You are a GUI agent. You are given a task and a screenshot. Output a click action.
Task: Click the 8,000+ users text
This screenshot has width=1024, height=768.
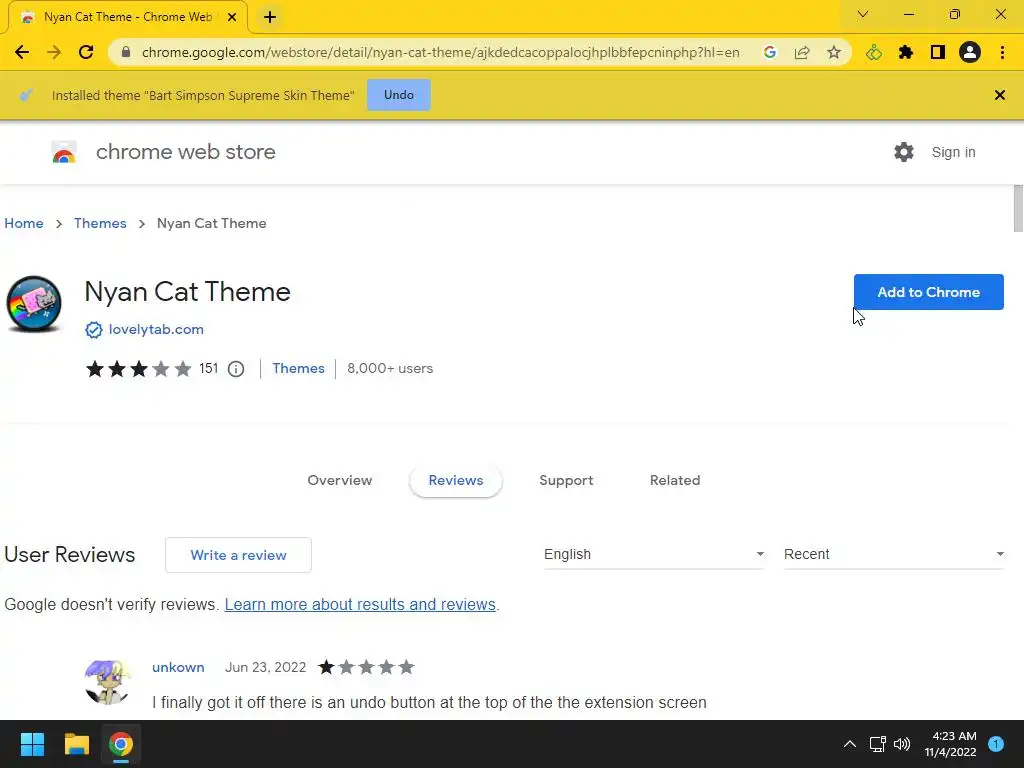[x=390, y=368]
